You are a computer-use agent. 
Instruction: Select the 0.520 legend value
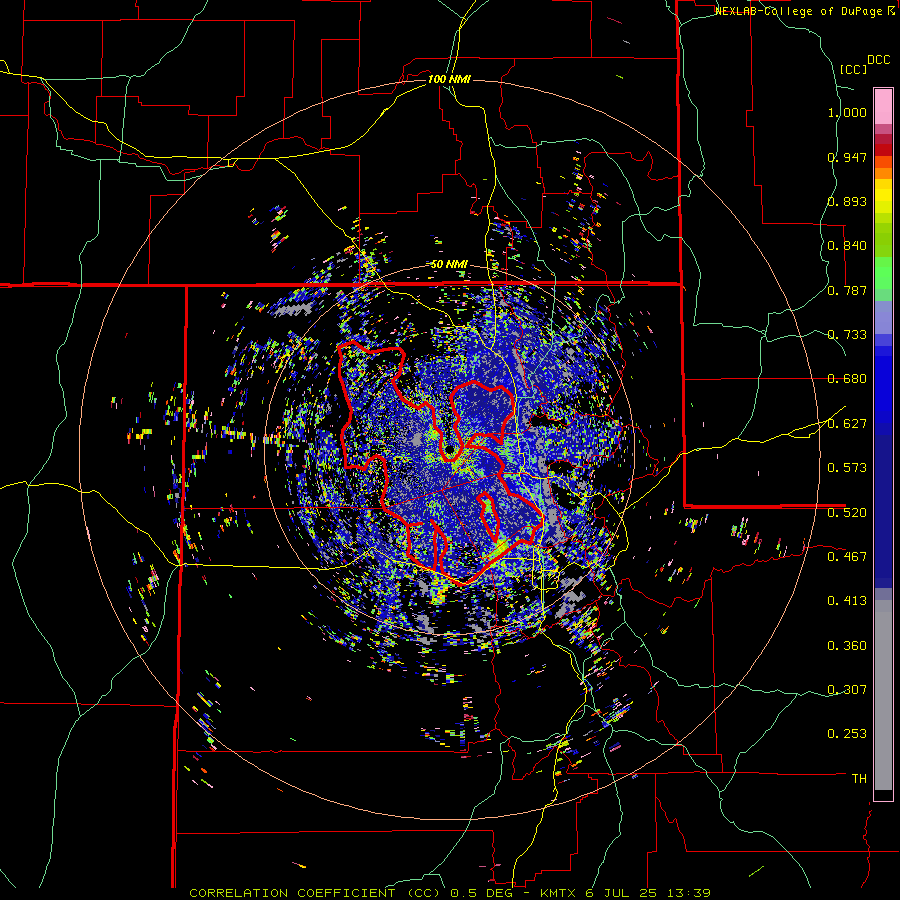pos(847,512)
